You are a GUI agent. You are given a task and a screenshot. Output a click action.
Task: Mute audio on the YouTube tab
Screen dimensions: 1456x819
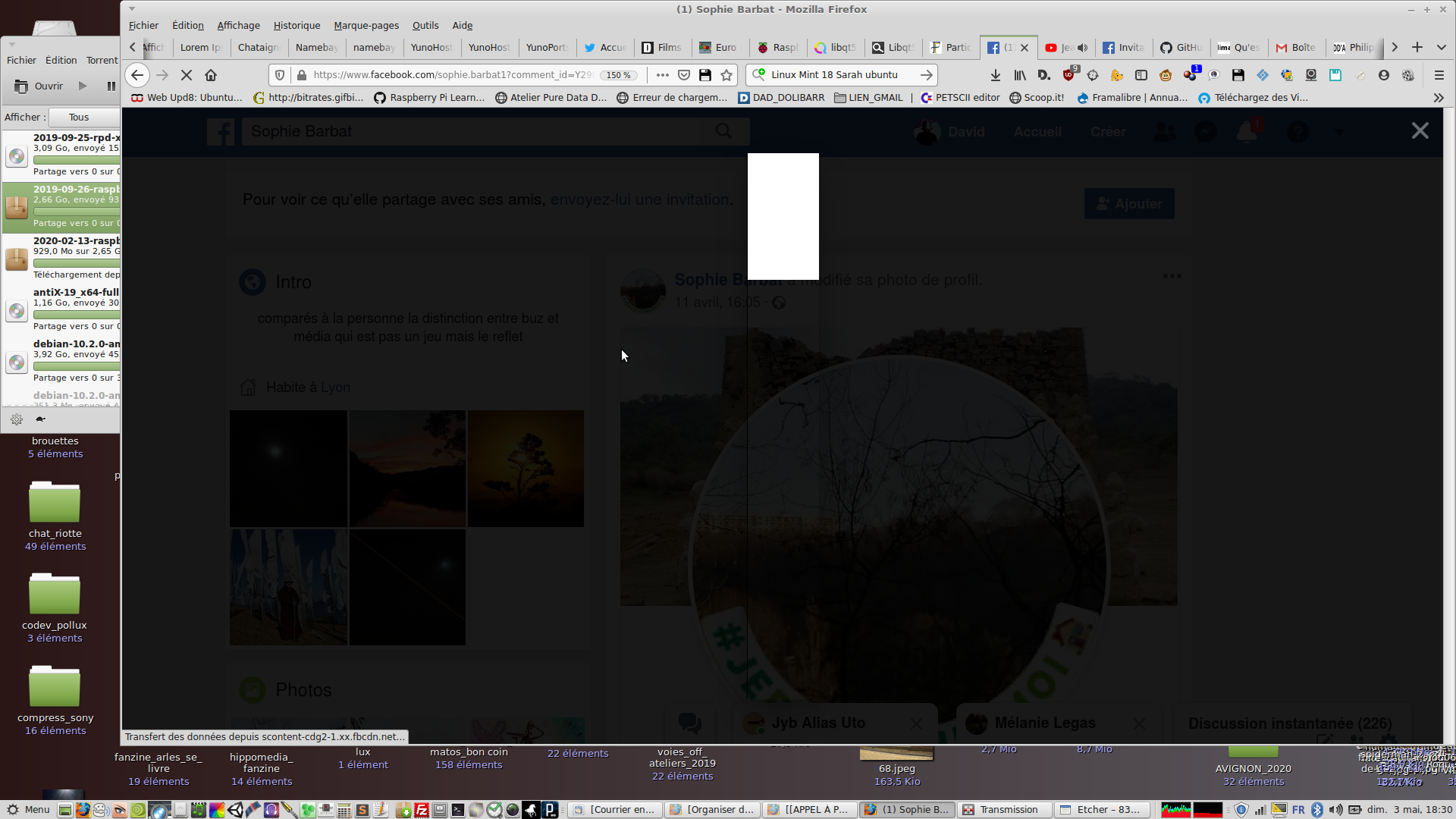coord(1082,48)
